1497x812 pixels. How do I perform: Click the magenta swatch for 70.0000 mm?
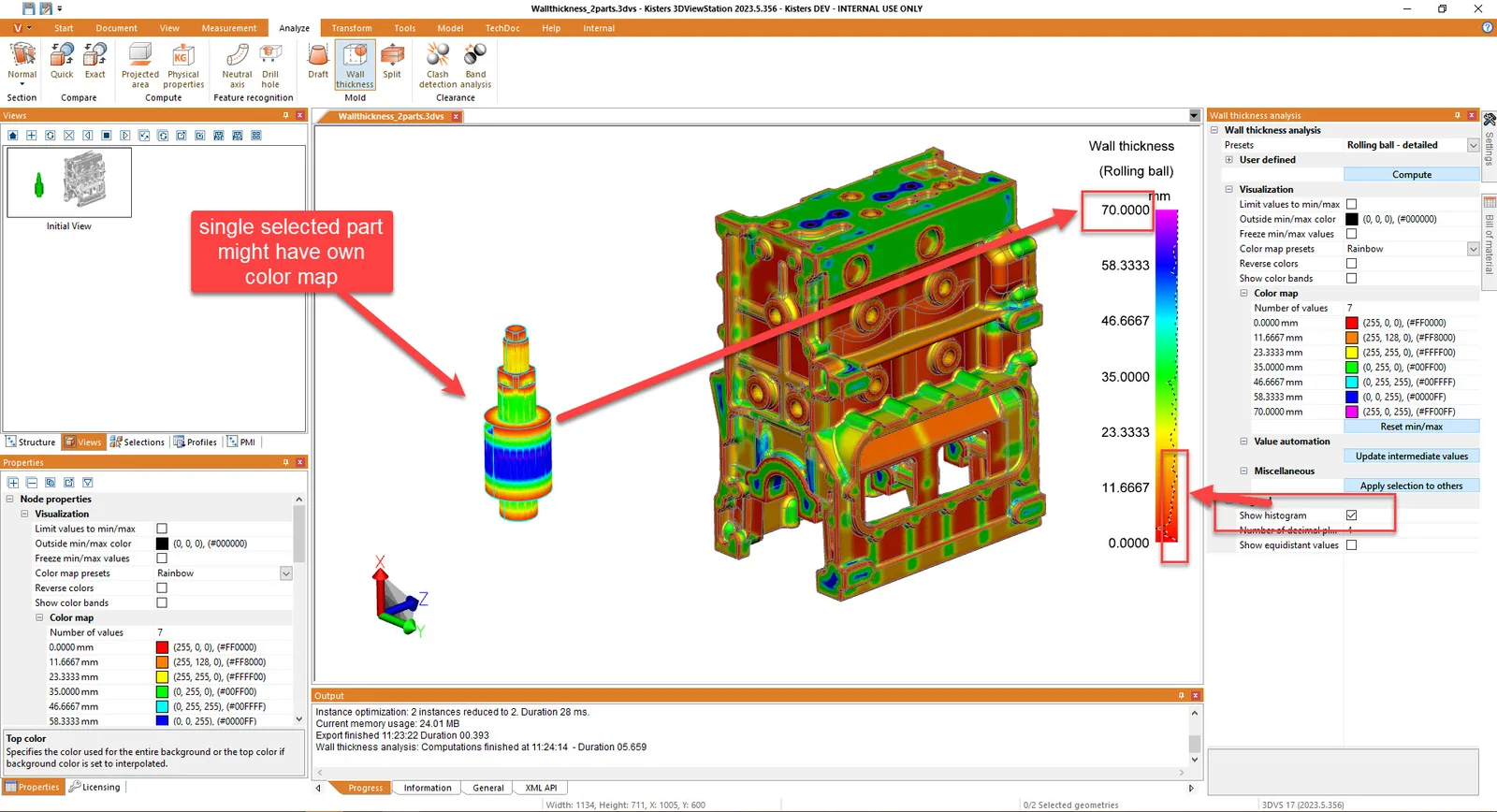(1352, 412)
